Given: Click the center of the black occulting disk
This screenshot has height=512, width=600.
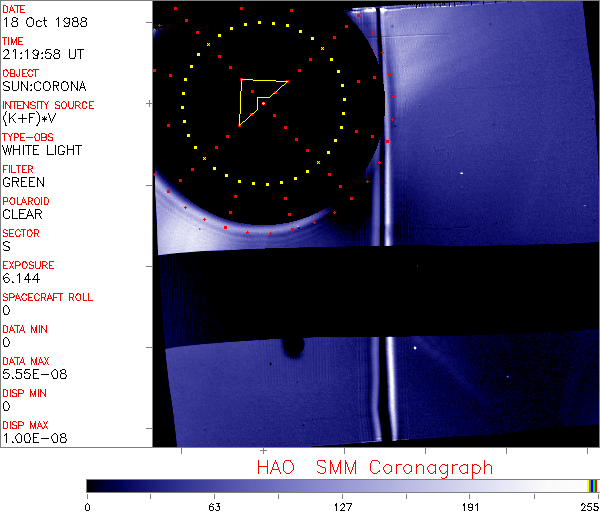Looking at the screenshot, I should tap(262, 105).
